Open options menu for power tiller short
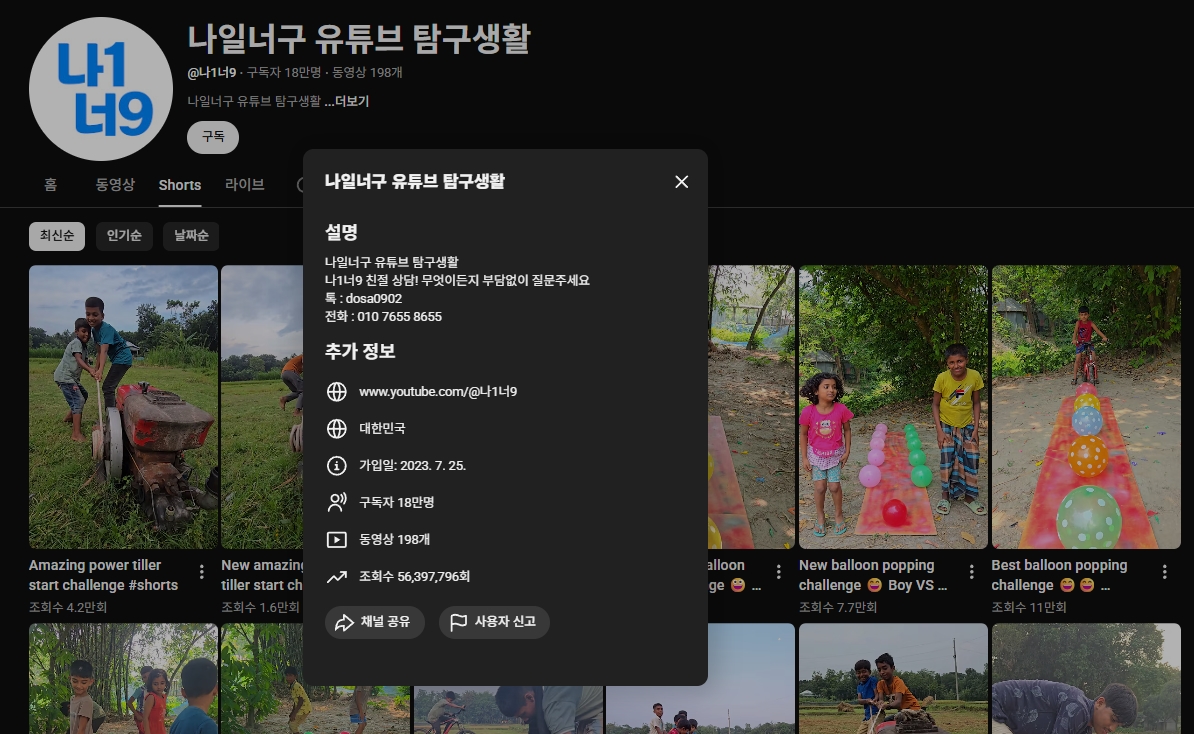This screenshot has height=734, width=1194. point(201,572)
